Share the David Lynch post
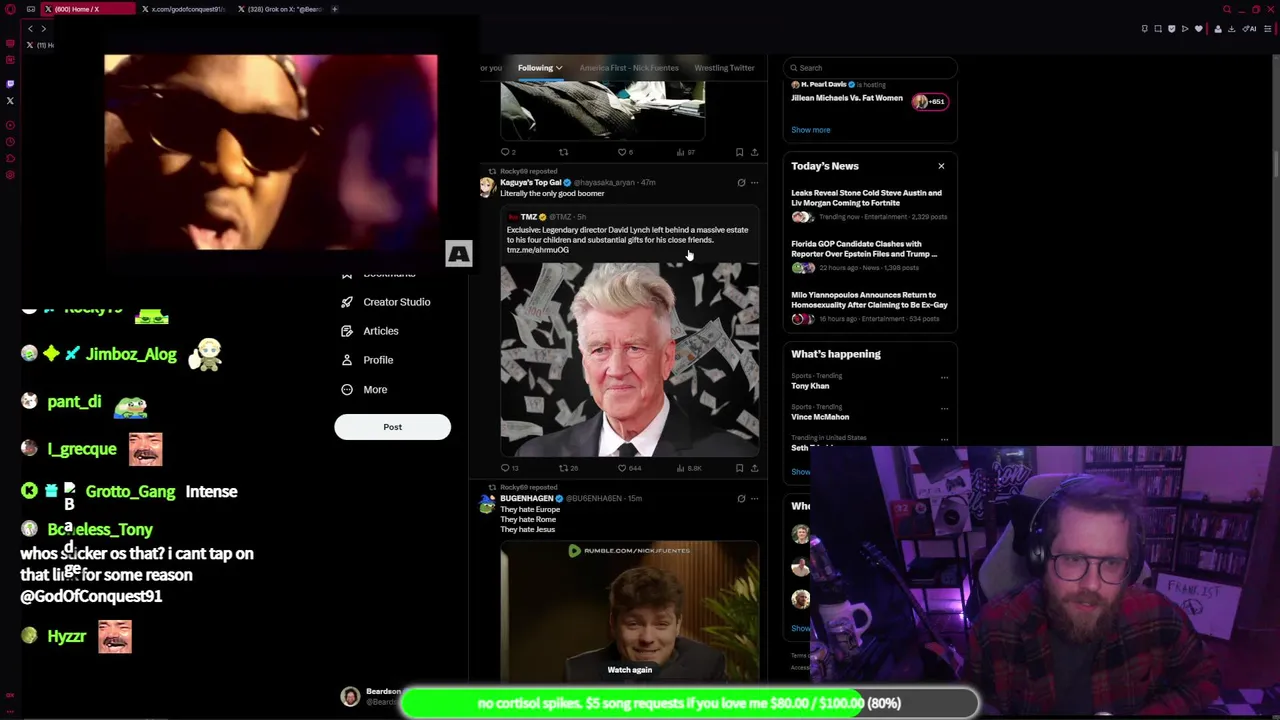1280x720 pixels. [x=754, y=468]
